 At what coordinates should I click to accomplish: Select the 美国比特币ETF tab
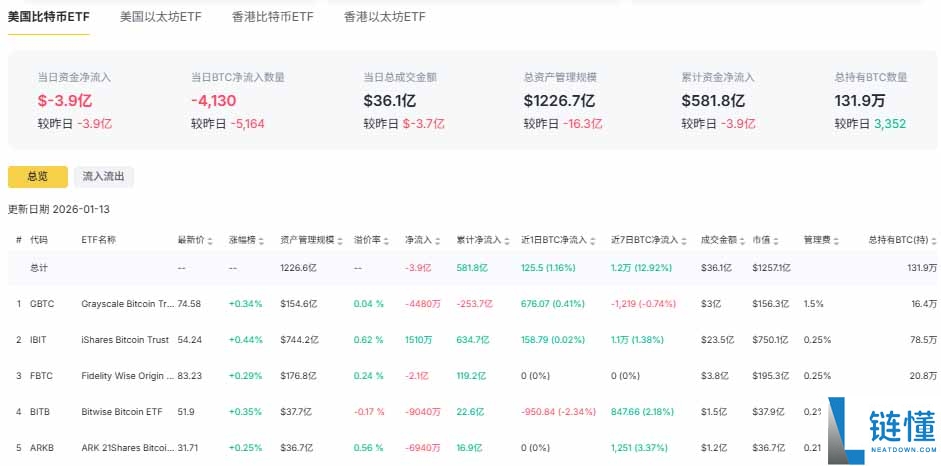pyautogui.click(x=49, y=17)
